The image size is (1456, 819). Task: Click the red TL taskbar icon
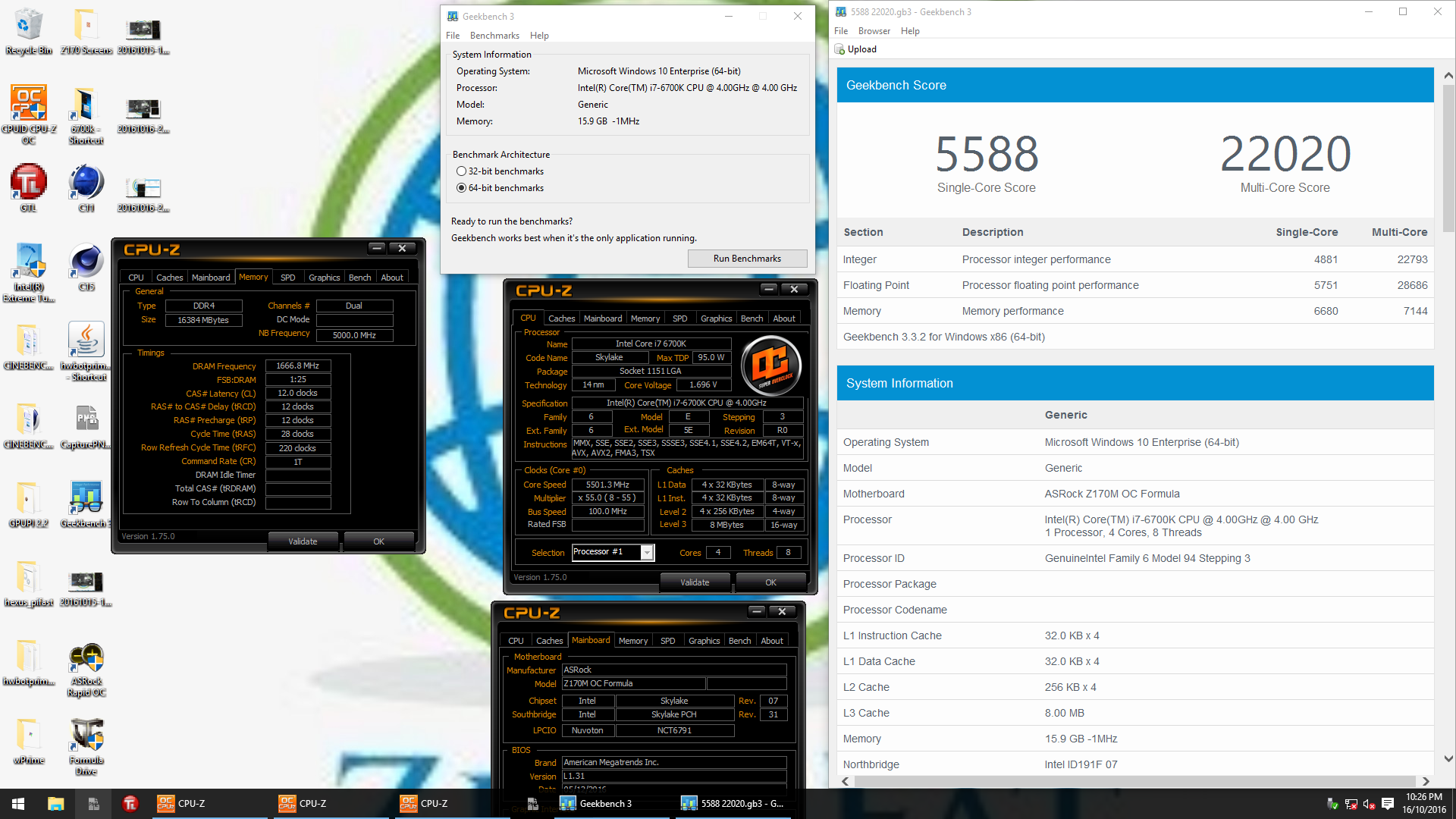pyautogui.click(x=130, y=804)
